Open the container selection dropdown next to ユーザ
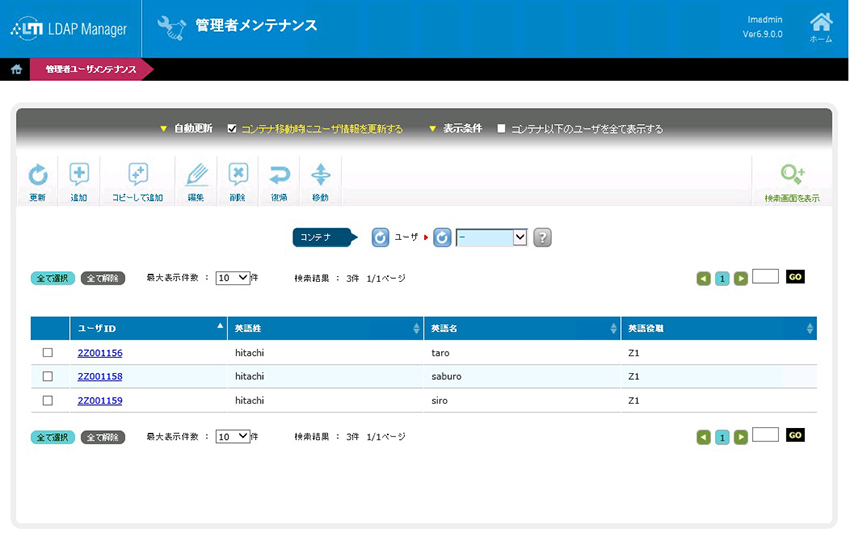 [x=491, y=237]
